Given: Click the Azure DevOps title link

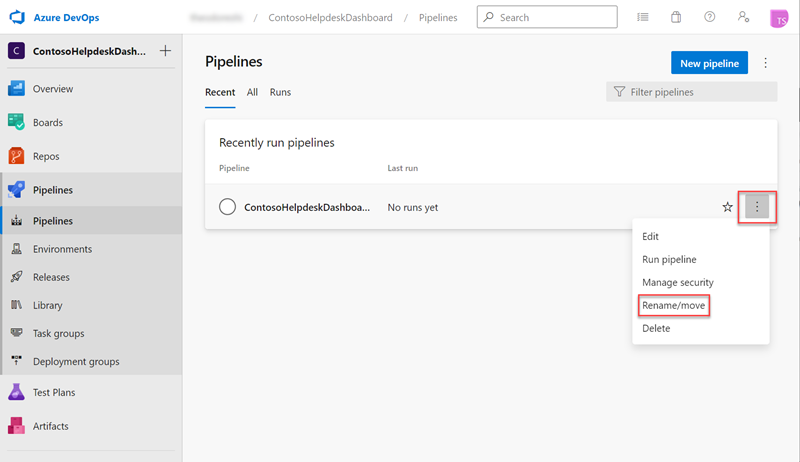Looking at the screenshot, I should (x=66, y=17).
